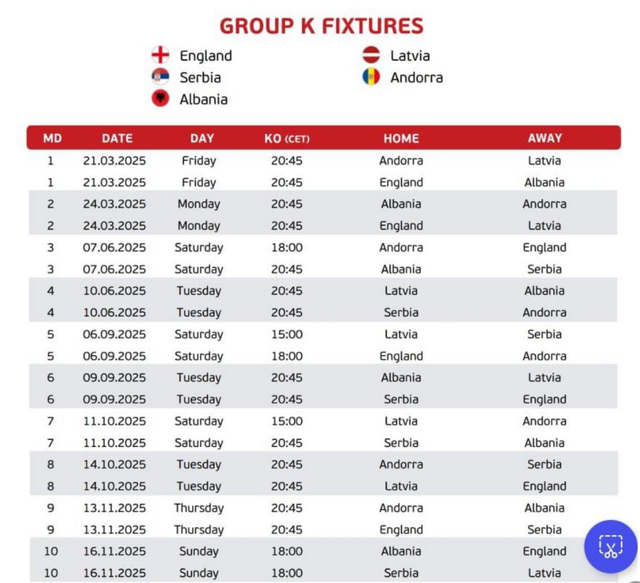Click the AWAY column header

544,138
